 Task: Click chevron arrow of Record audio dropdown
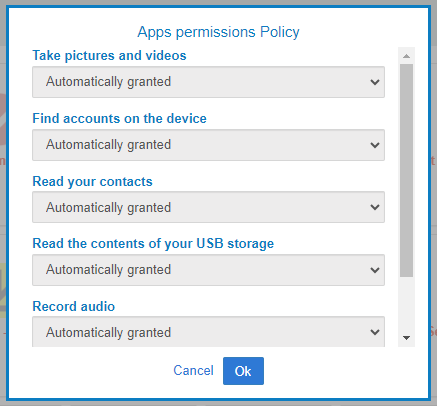point(375,332)
